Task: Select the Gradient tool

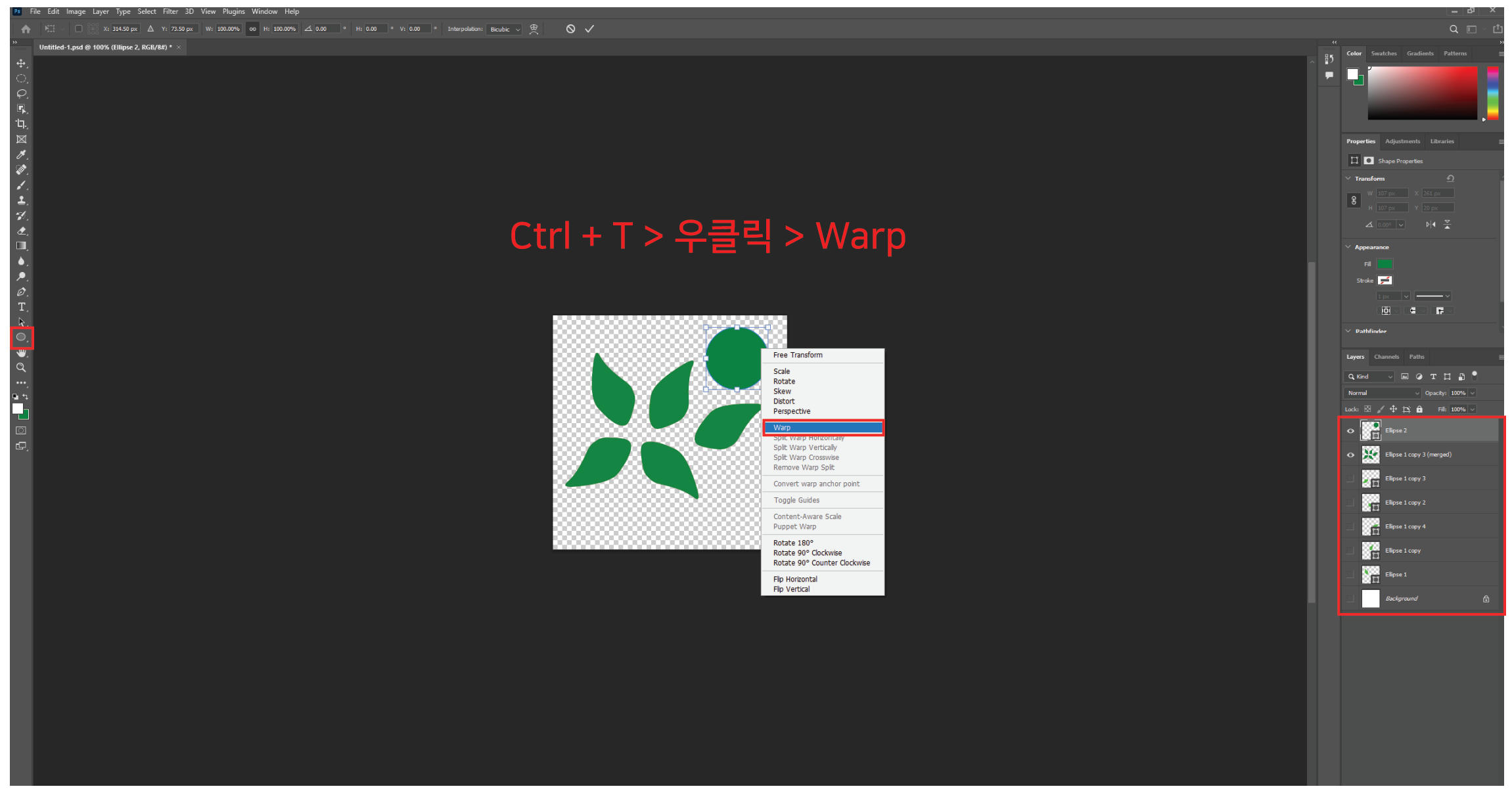Action: pyautogui.click(x=21, y=246)
